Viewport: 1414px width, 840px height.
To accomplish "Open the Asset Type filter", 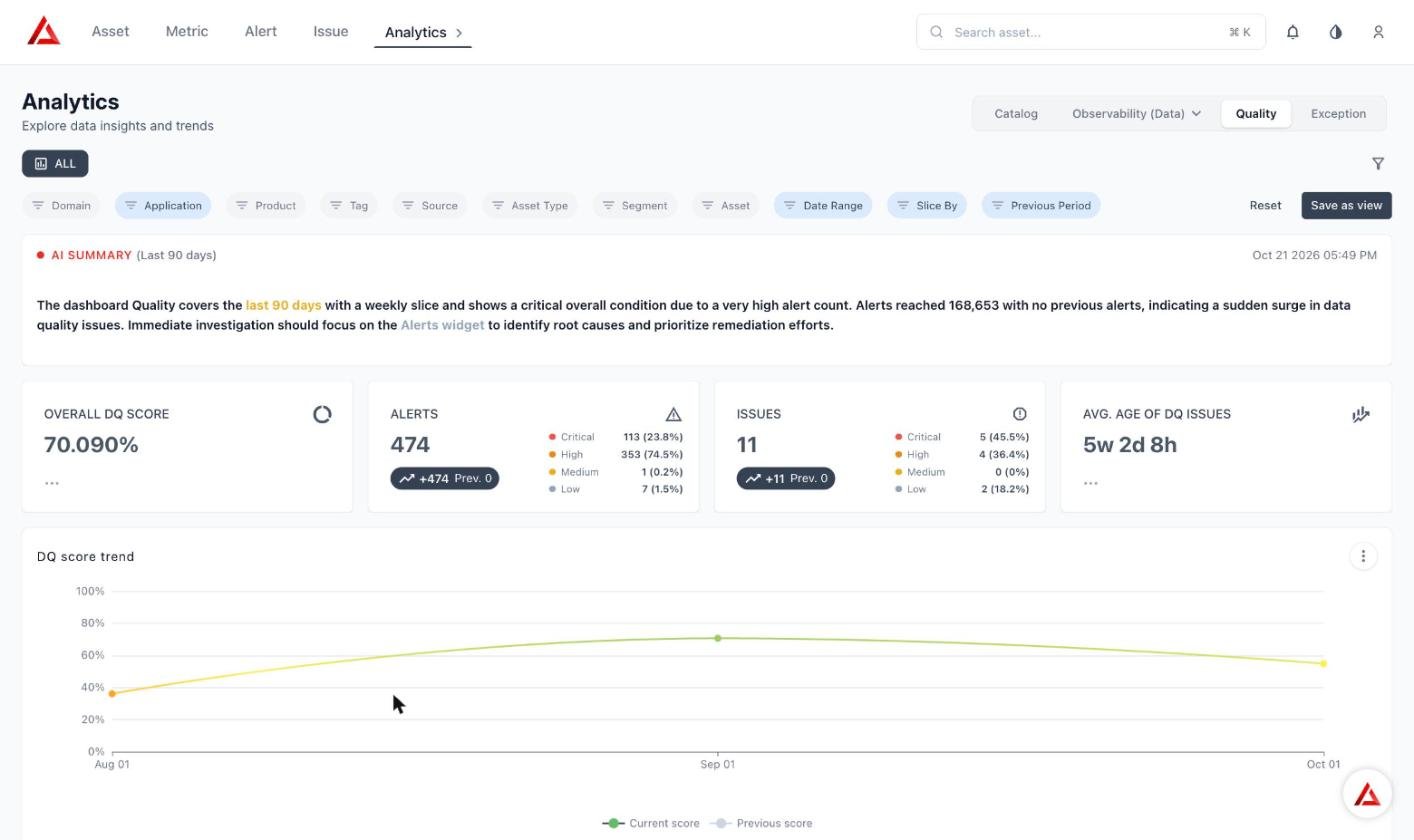I will pyautogui.click(x=530, y=205).
